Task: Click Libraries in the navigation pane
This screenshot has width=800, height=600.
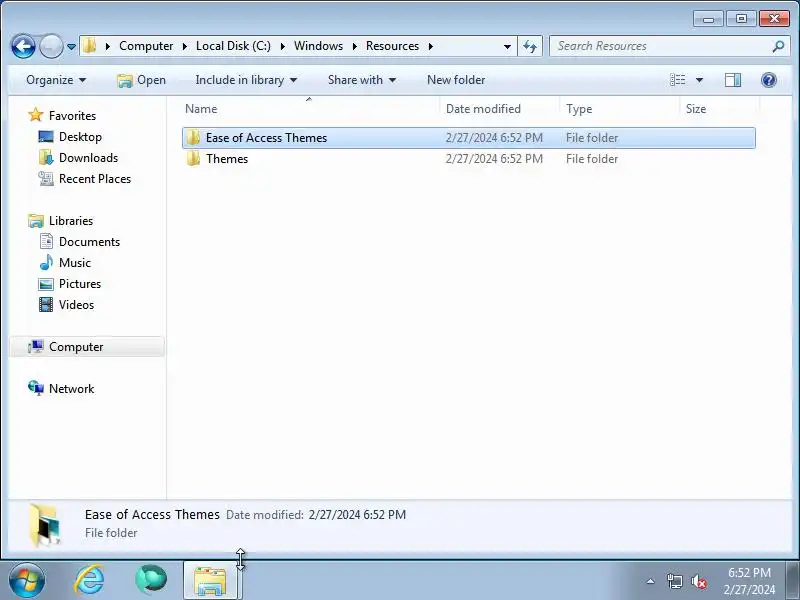Action: [x=71, y=221]
